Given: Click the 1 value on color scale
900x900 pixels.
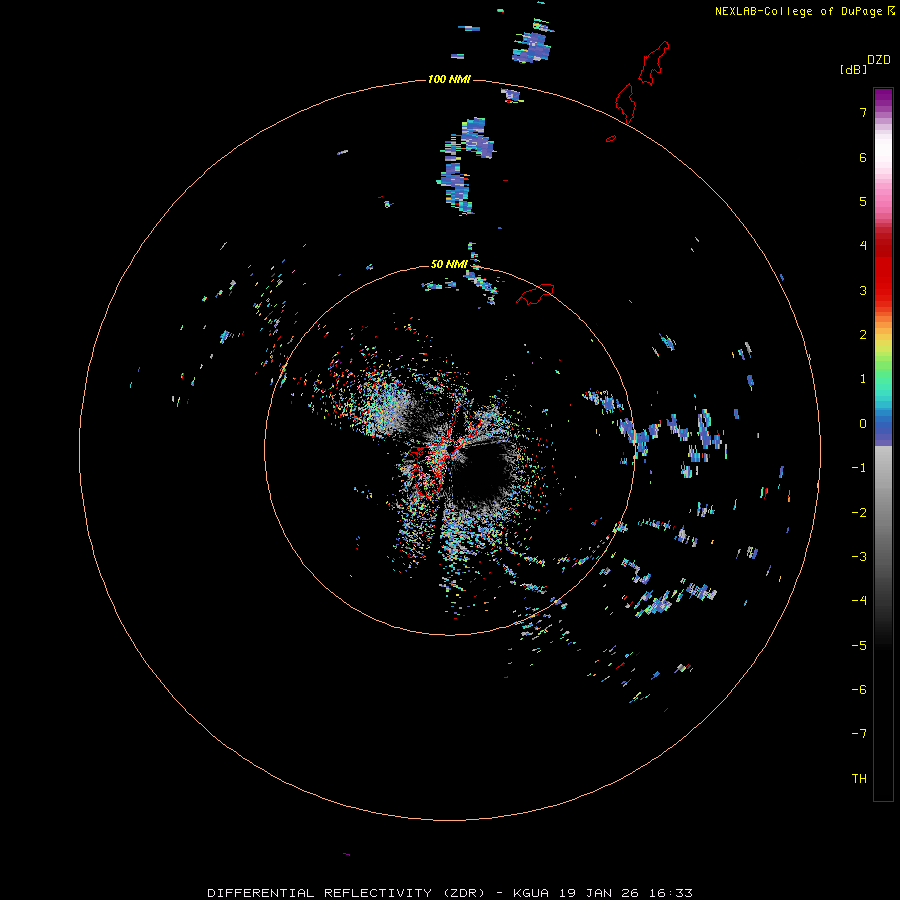Looking at the screenshot, I should (863, 379).
